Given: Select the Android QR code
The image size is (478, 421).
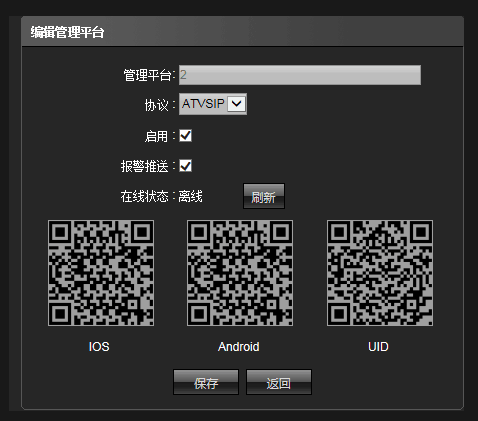Looking at the screenshot, I should point(240,273).
